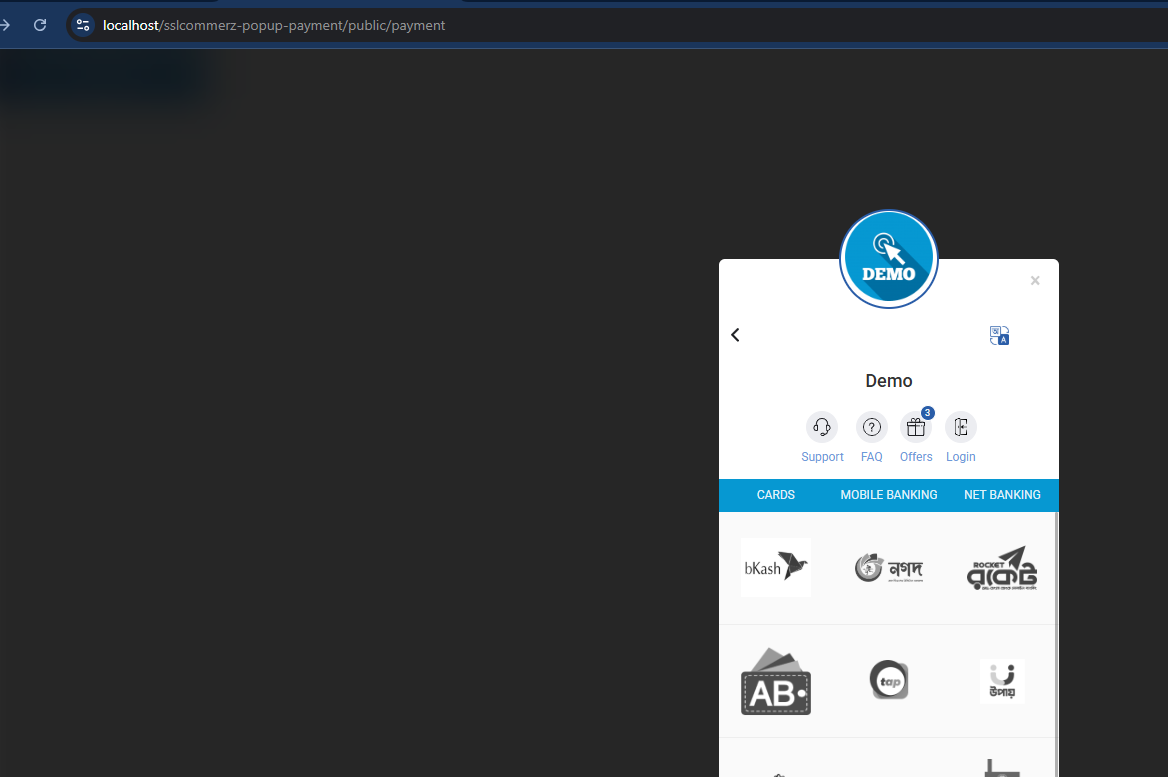Click the DEMO merchant logo
The height and width of the screenshot is (777, 1168).
[889, 259]
